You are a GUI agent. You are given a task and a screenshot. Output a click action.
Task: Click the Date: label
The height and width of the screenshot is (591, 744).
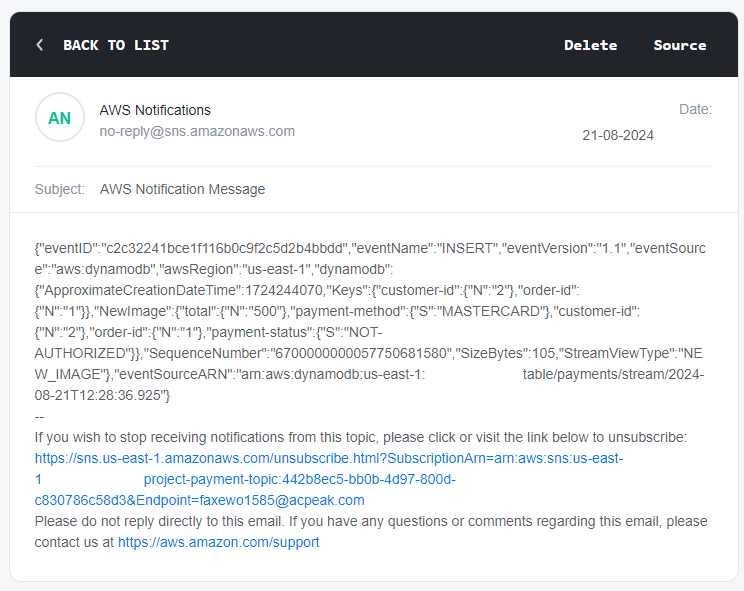695,109
